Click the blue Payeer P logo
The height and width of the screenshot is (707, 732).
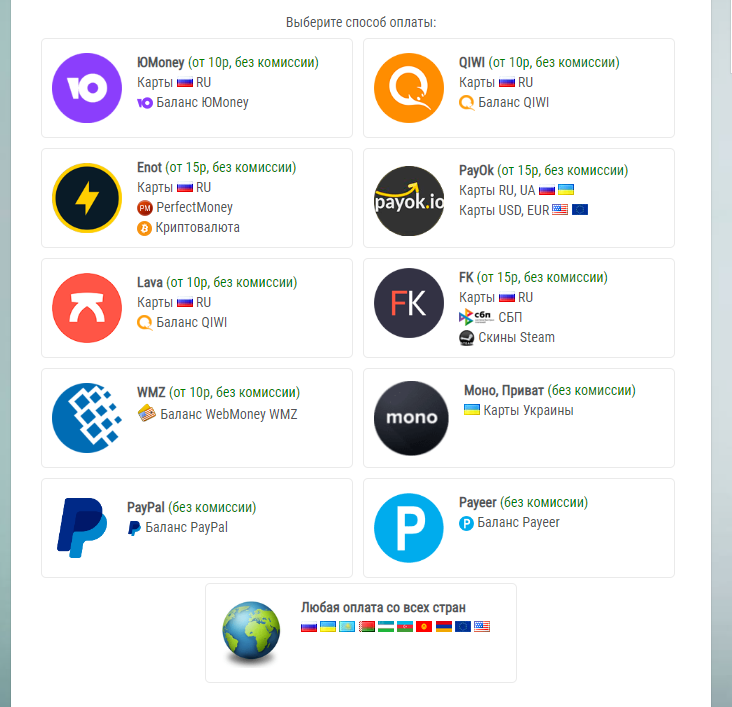(409, 528)
